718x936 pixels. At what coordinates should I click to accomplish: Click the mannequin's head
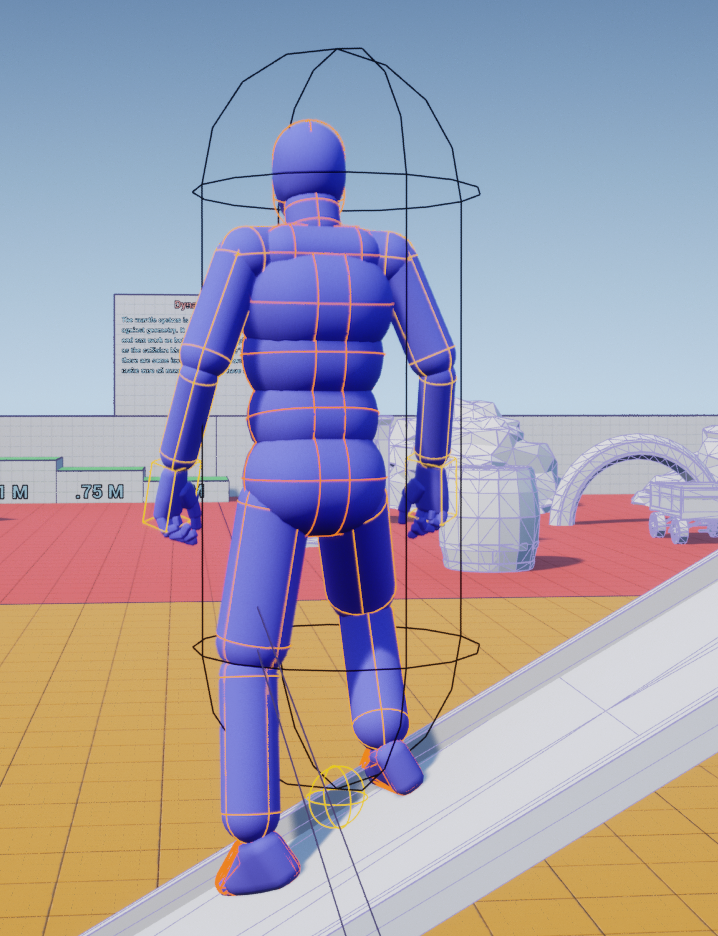point(309,162)
